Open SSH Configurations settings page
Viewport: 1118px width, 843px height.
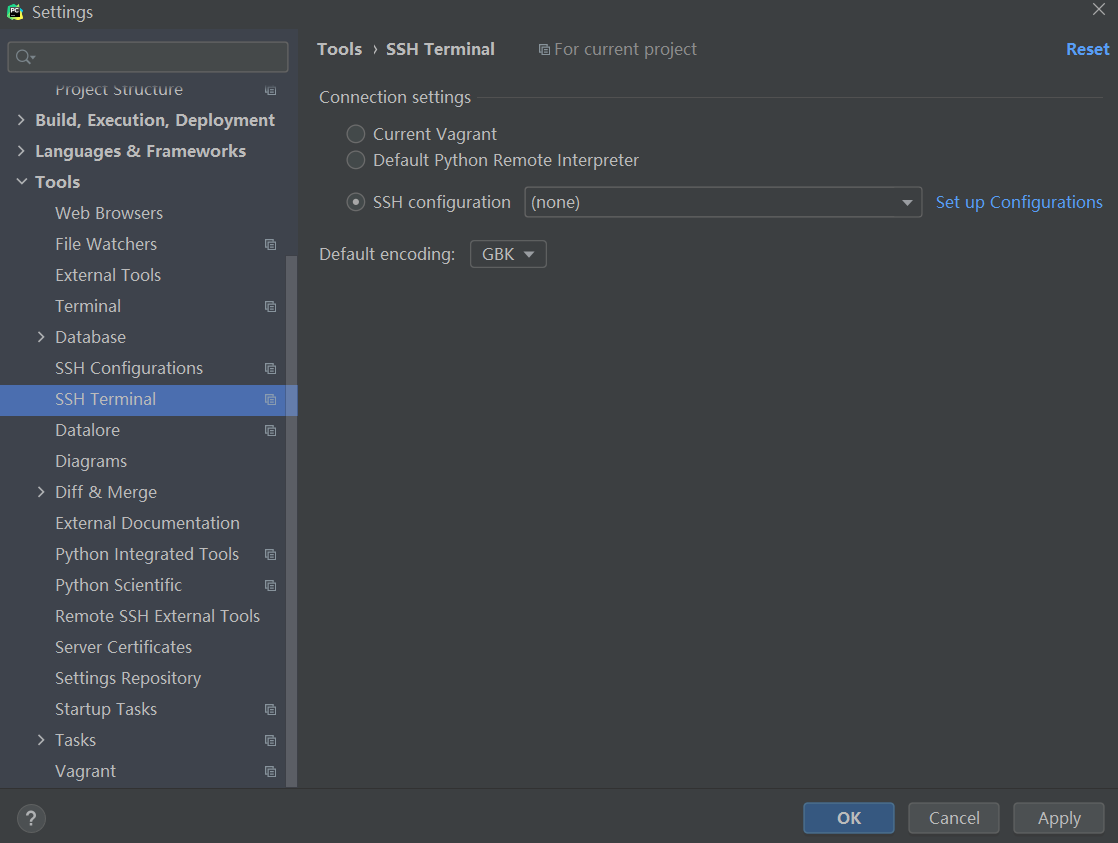tap(129, 368)
